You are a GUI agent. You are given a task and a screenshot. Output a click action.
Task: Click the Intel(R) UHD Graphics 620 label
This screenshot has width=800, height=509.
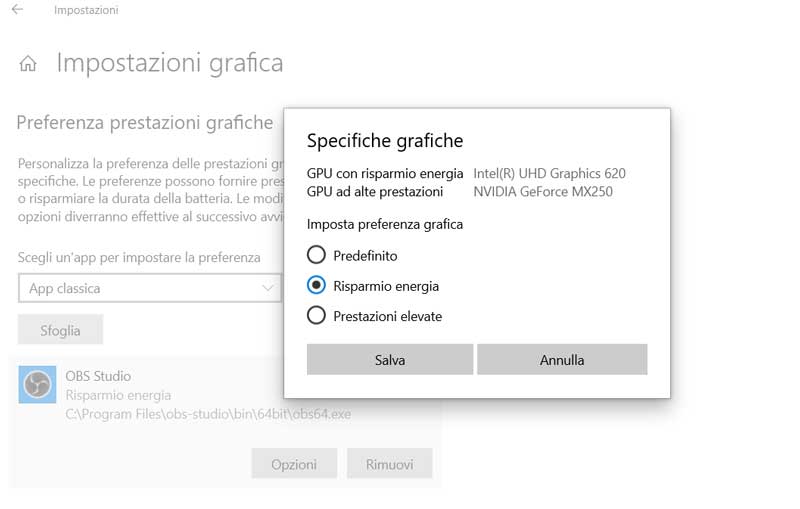[549, 173]
